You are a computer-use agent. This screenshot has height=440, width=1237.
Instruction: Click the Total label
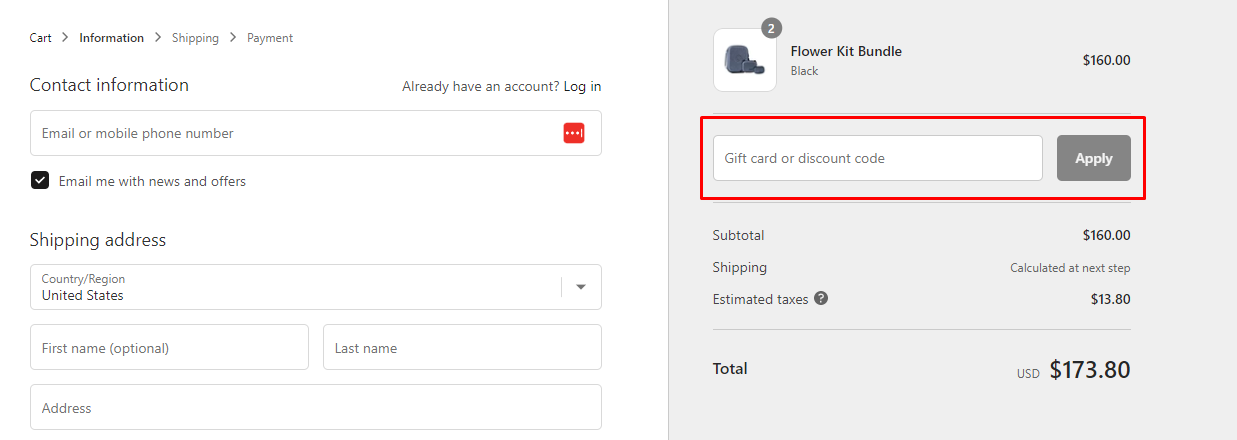click(x=730, y=369)
